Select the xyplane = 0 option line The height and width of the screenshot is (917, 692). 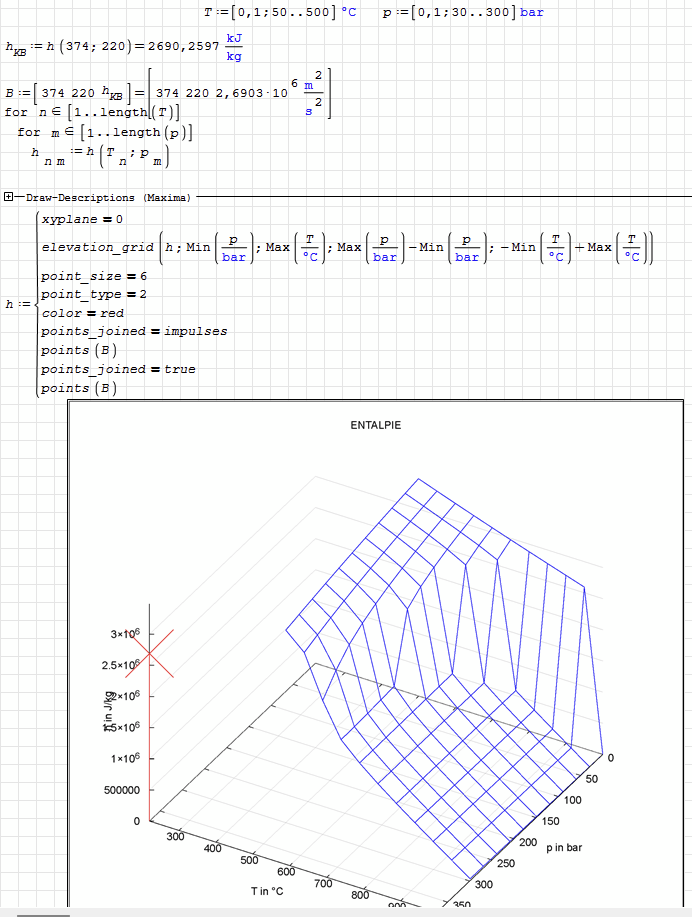tap(82, 219)
